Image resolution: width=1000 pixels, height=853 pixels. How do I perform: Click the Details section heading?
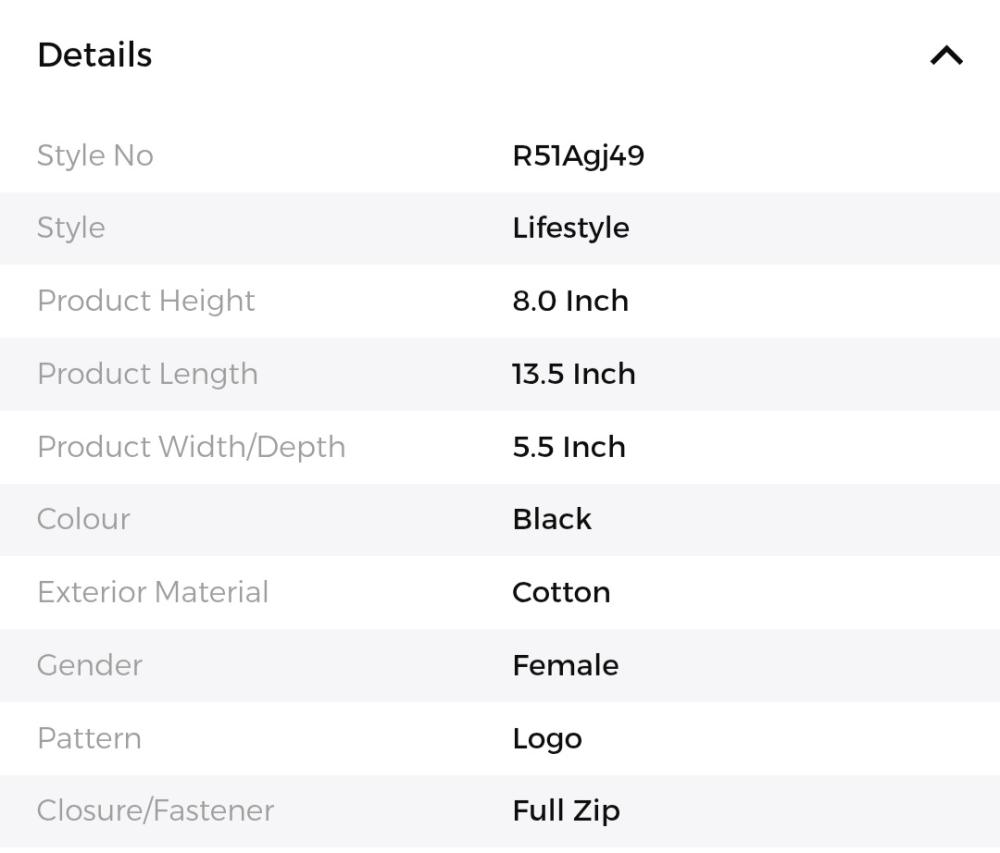pos(95,55)
